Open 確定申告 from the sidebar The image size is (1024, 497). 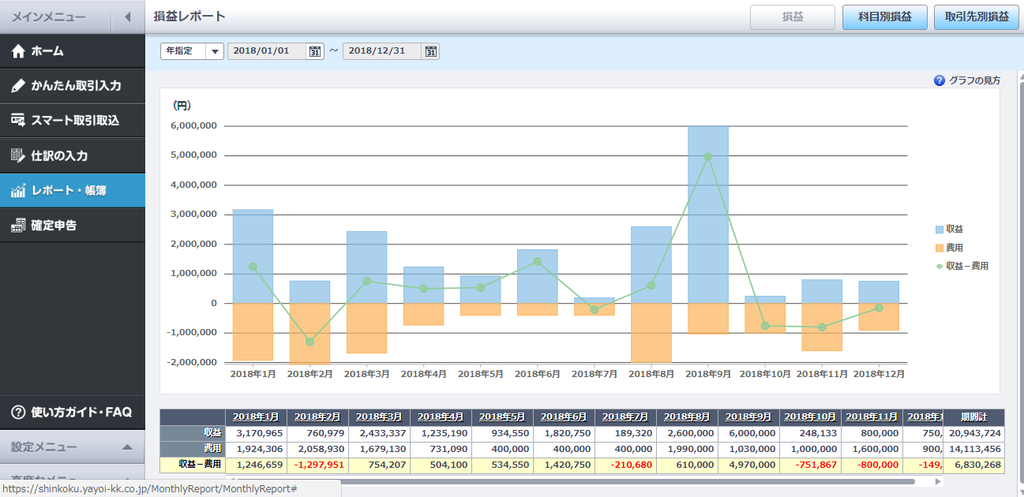click(72, 225)
